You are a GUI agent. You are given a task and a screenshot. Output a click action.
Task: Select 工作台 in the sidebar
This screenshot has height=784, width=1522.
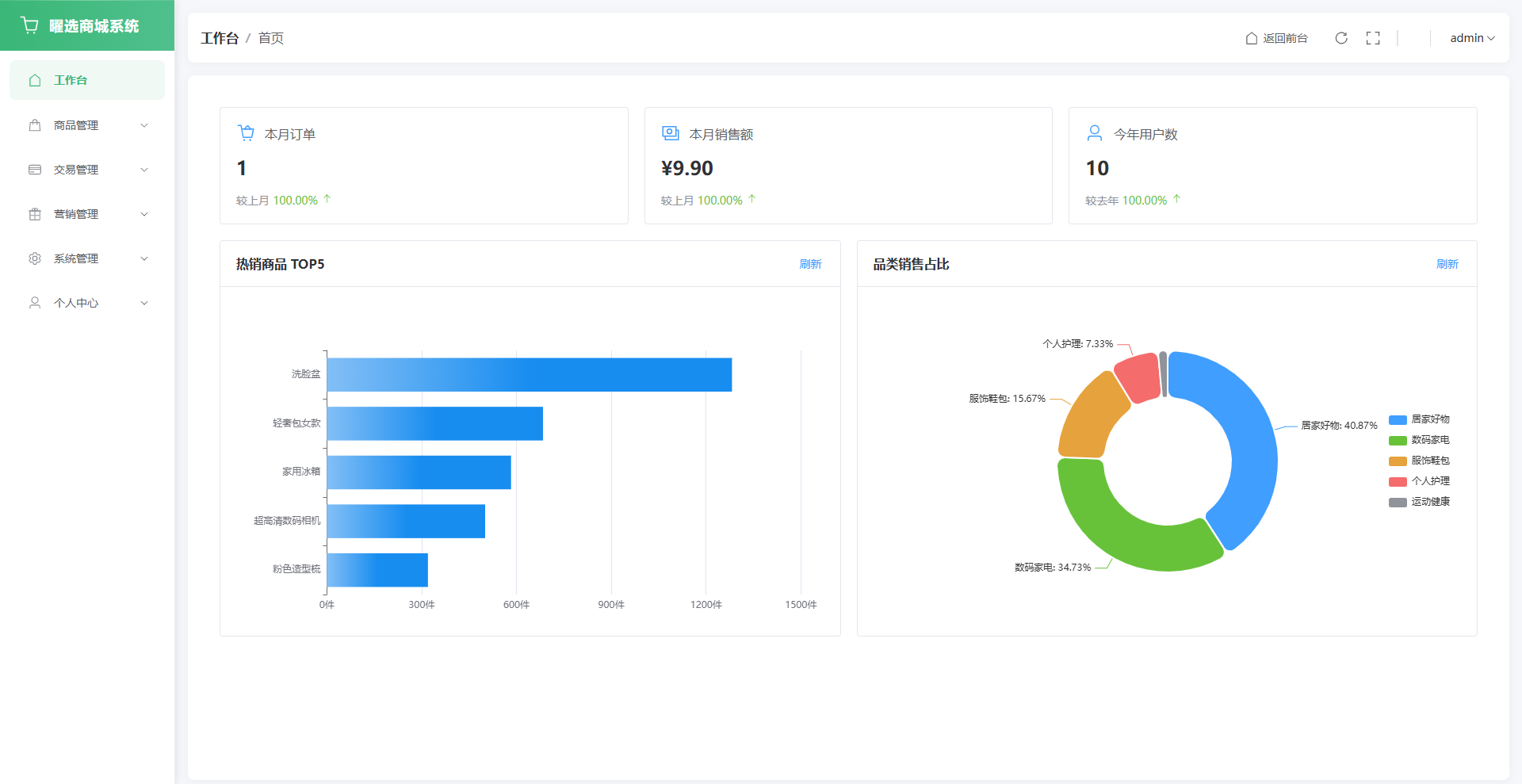click(71, 80)
